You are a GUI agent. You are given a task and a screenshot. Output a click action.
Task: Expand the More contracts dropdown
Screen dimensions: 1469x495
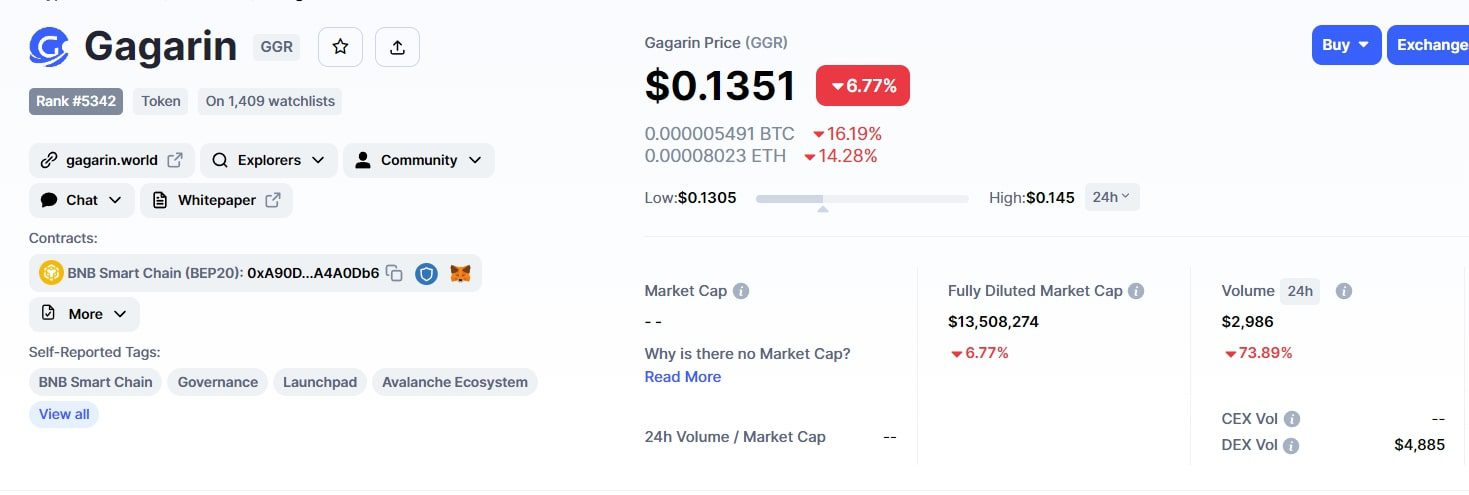tap(84, 314)
